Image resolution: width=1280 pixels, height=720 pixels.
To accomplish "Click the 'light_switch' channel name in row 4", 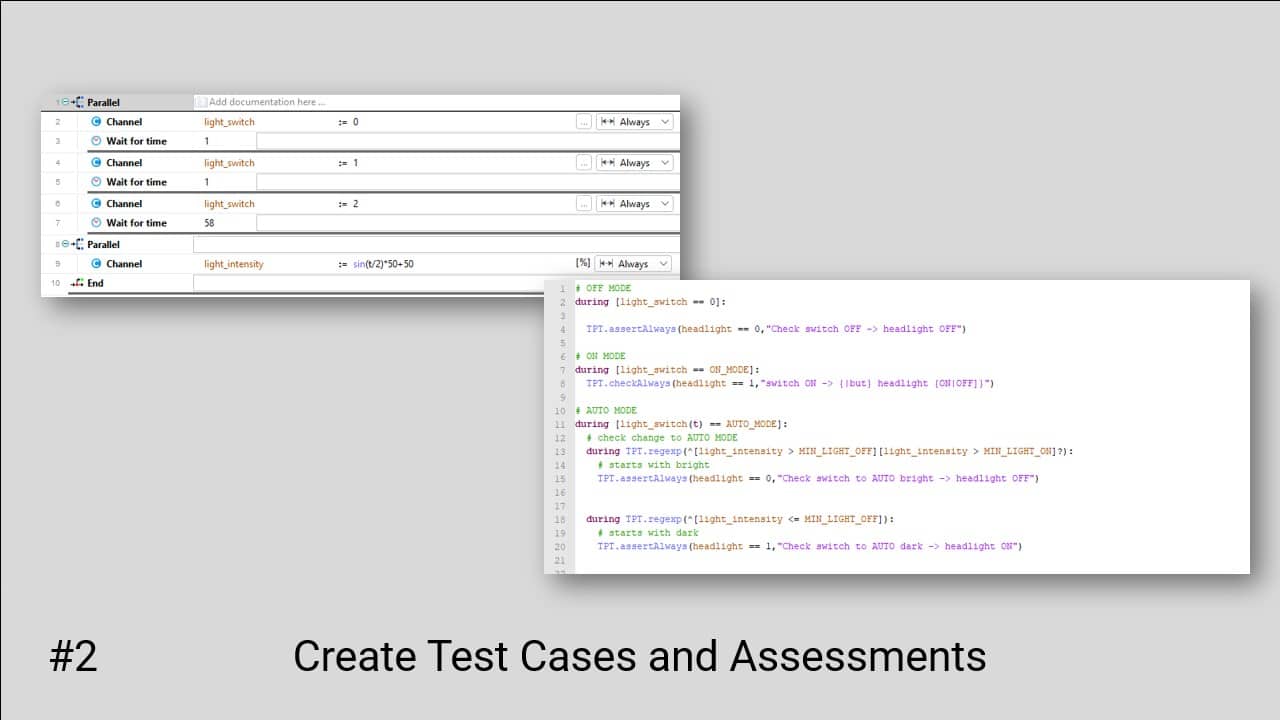I will click(x=229, y=163).
